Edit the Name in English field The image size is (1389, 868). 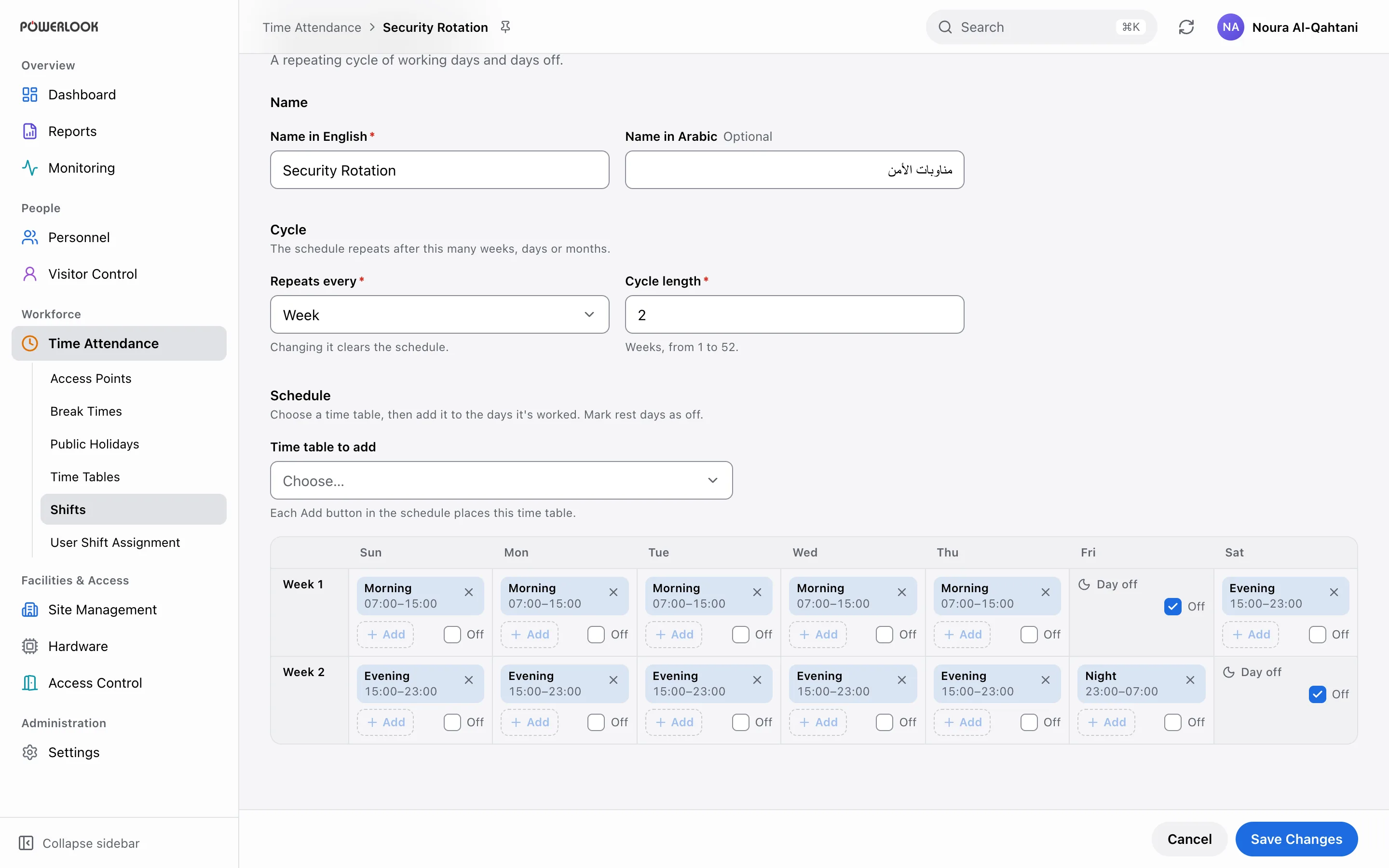(440, 170)
